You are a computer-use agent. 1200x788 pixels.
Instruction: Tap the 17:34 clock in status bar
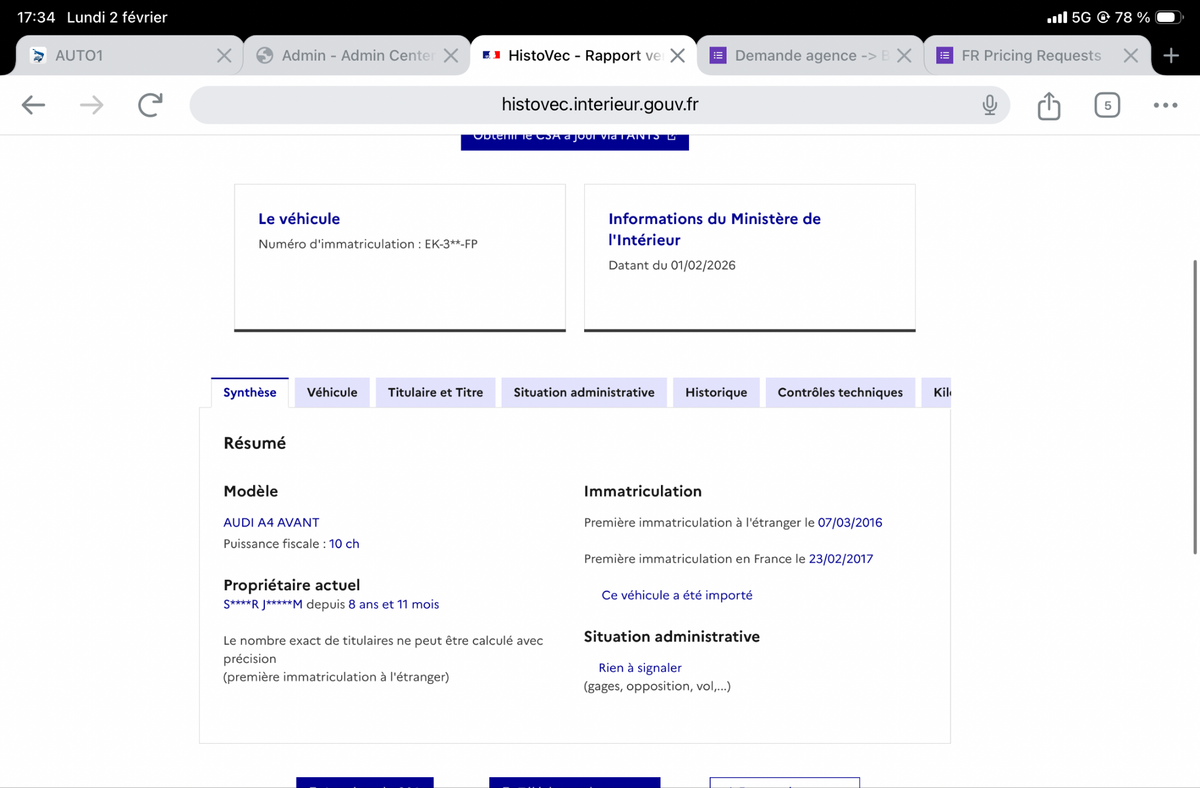coord(36,17)
